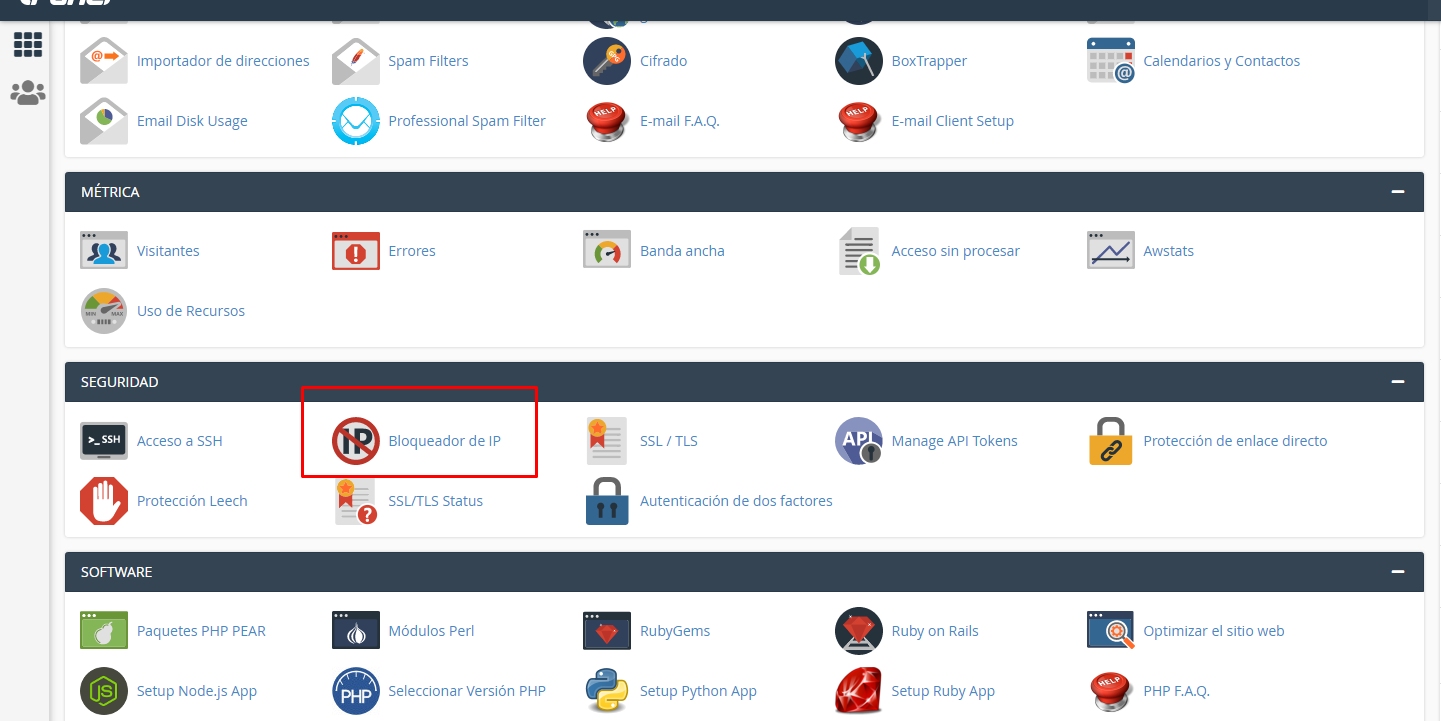Open the Visitantes icon

click(104, 251)
